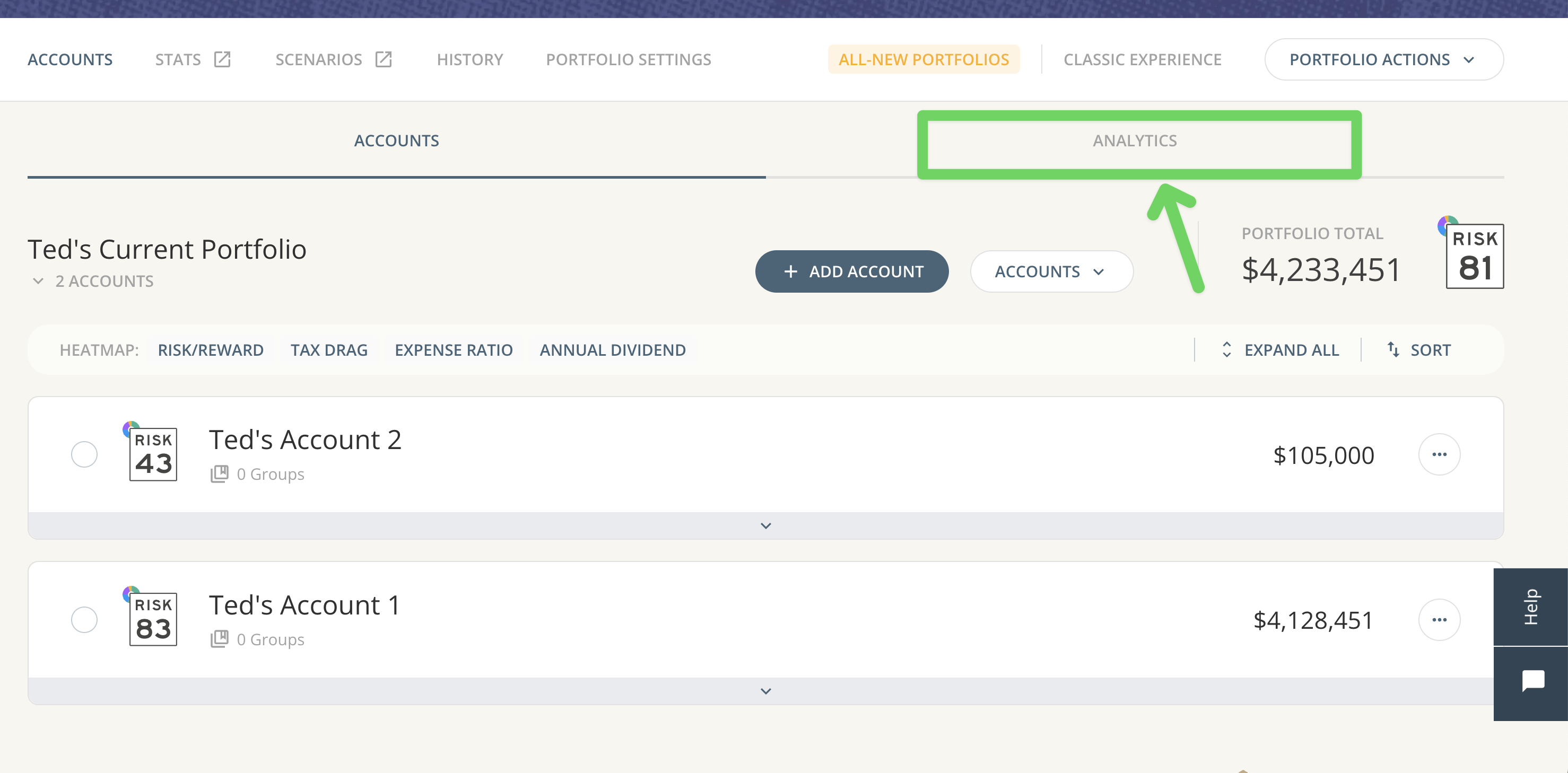Open the chat bubble help icon
This screenshot has height=773, width=1568.
[1534, 681]
